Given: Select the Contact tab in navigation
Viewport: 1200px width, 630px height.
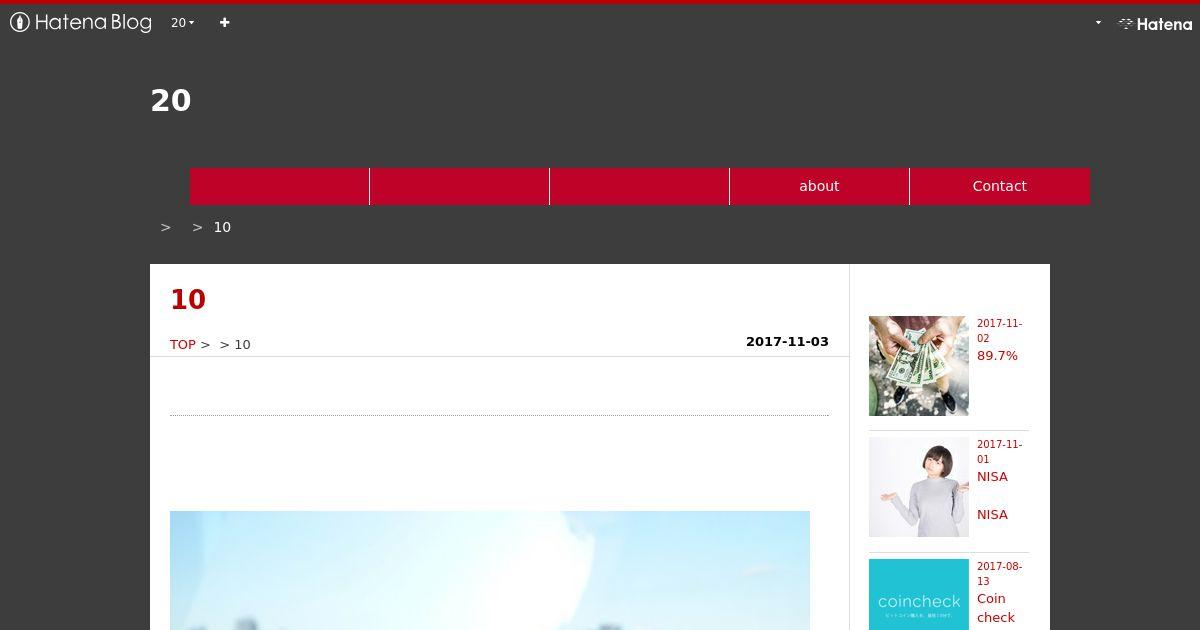Looking at the screenshot, I should coord(1000,186).
